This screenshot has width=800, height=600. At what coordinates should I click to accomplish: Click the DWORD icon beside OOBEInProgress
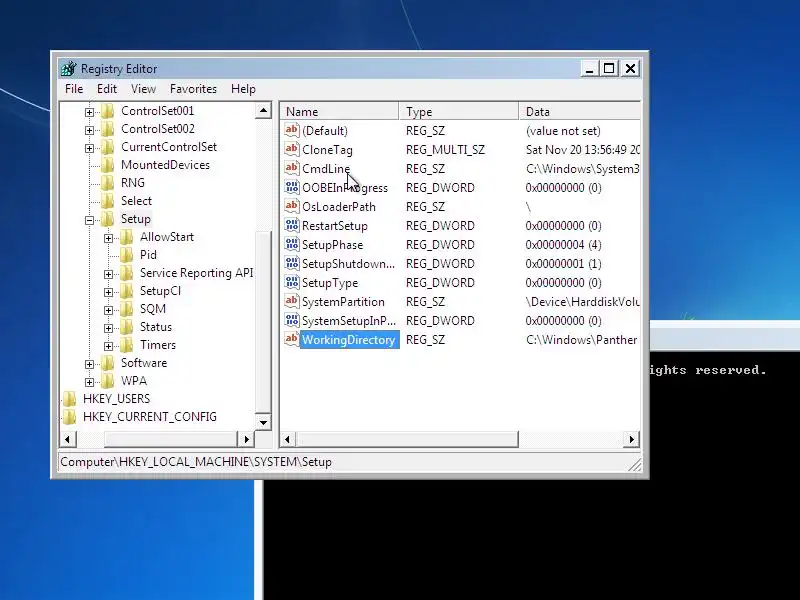coord(291,187)
